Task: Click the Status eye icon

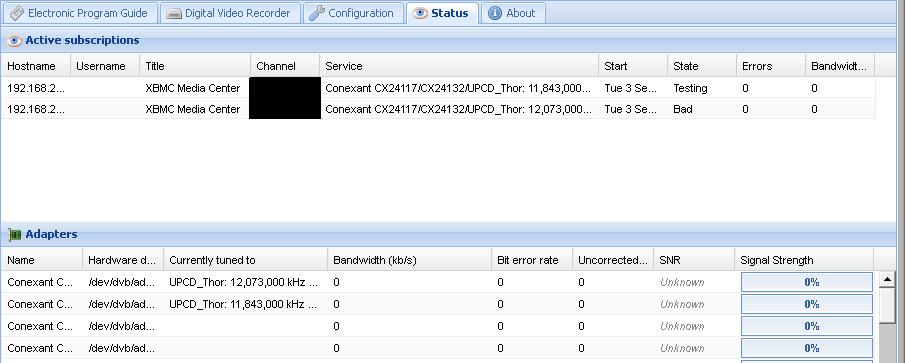Action: (x=420, y=13)
